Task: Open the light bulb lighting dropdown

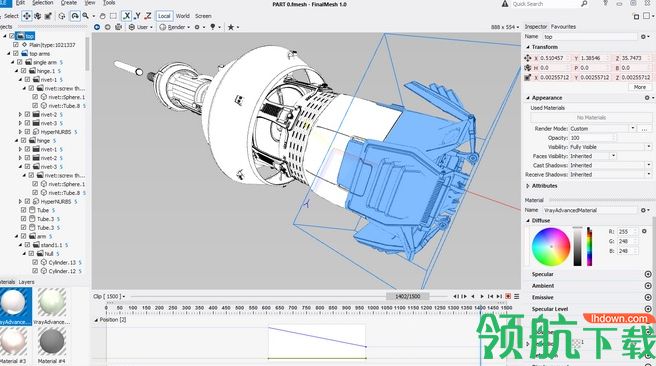Action: click(x=215, y=27)
